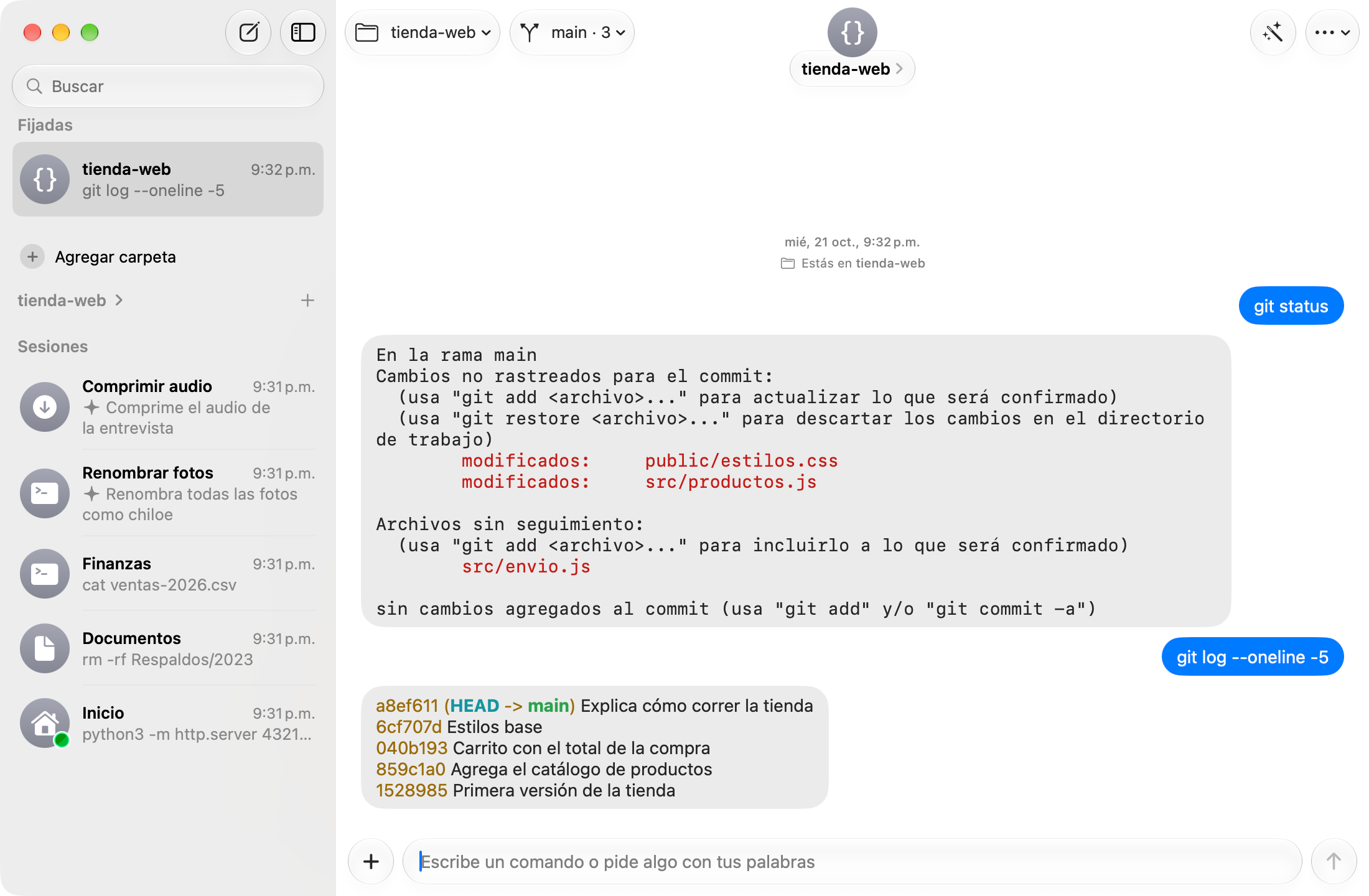Image resolution: width=1369 pixels, height=896 pixels.
Task: Click the magnifier icon in search
Action: pyautogui.click(x=35, y=86)
